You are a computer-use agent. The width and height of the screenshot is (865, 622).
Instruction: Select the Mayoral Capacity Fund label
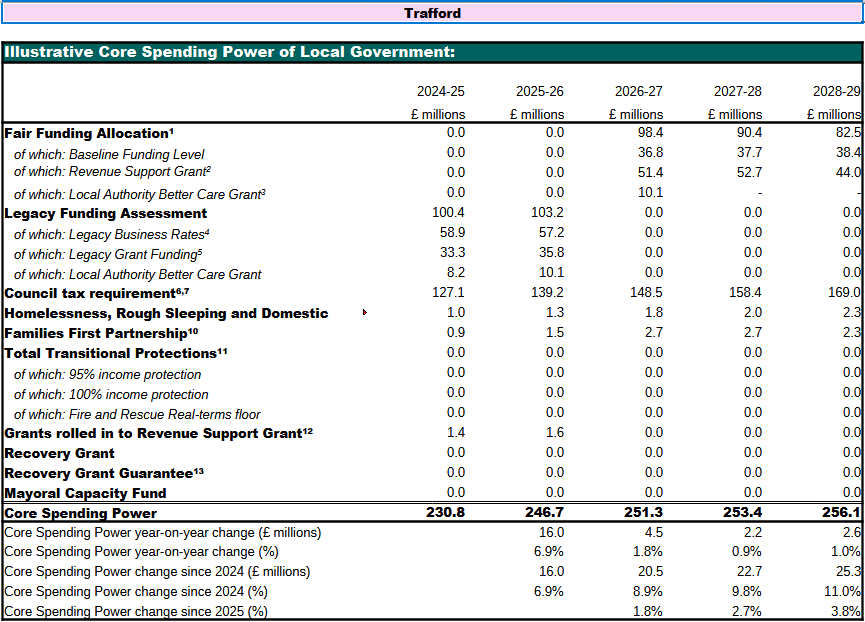(85, 493)
